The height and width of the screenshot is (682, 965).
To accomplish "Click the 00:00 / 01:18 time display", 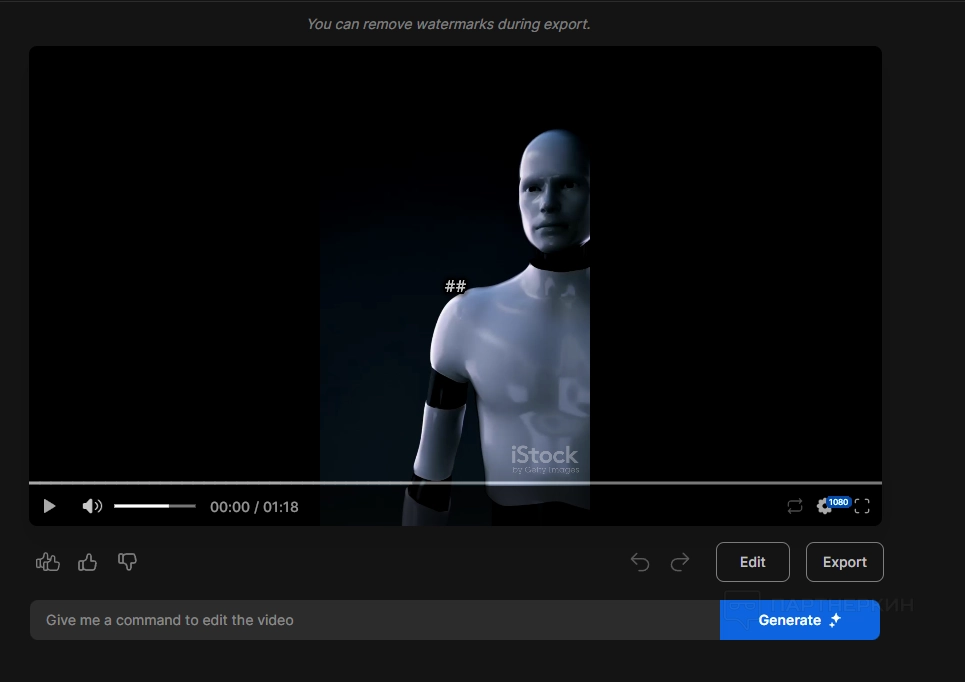I will tap(254, 507).
